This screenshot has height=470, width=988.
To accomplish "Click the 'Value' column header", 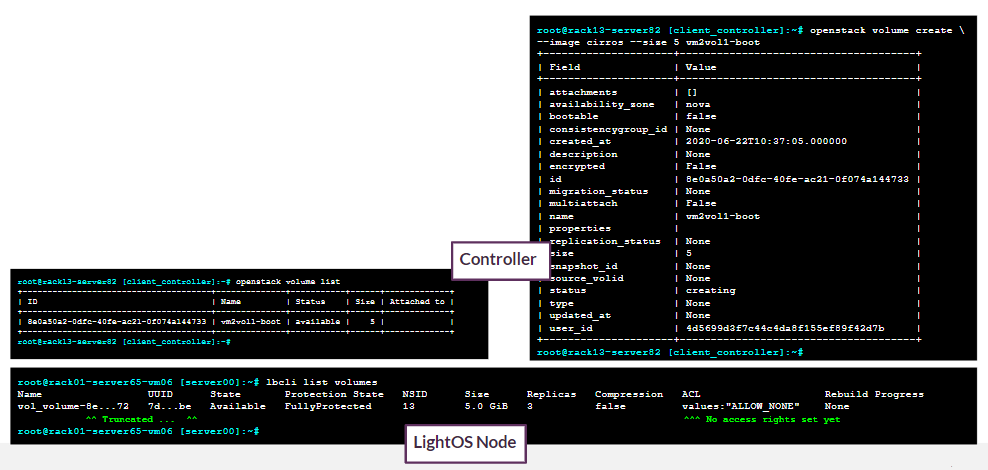I will click(701, 67).
